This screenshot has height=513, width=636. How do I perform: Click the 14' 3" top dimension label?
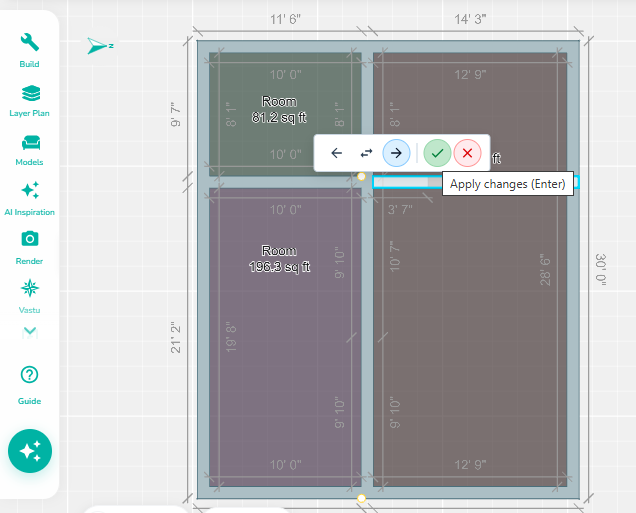click(x=470, y=19)
